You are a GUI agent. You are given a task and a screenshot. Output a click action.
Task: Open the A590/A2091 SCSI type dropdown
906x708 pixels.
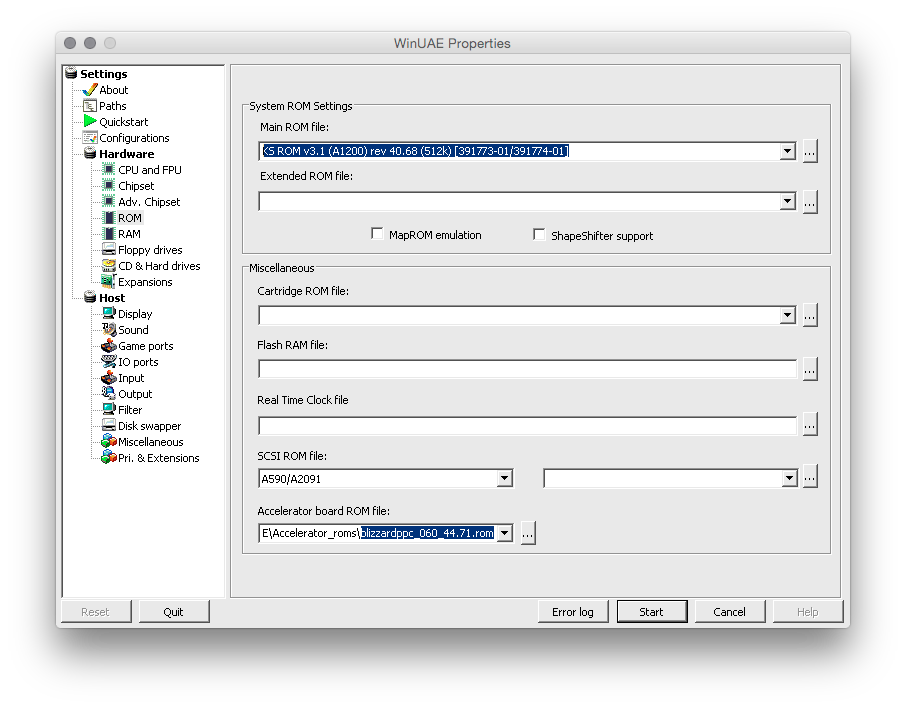coord(504,479)
